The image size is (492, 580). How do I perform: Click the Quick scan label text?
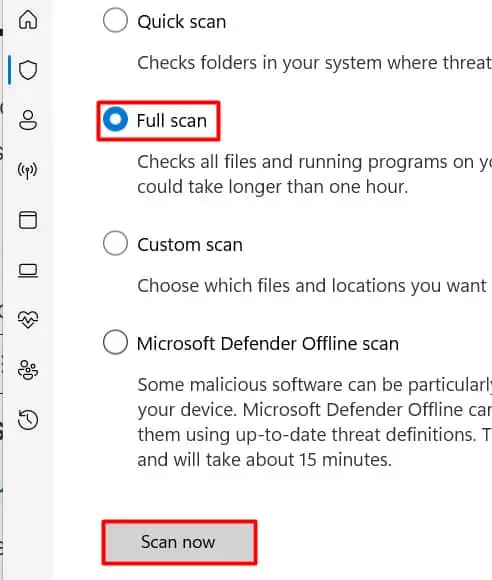coord(182,22)
